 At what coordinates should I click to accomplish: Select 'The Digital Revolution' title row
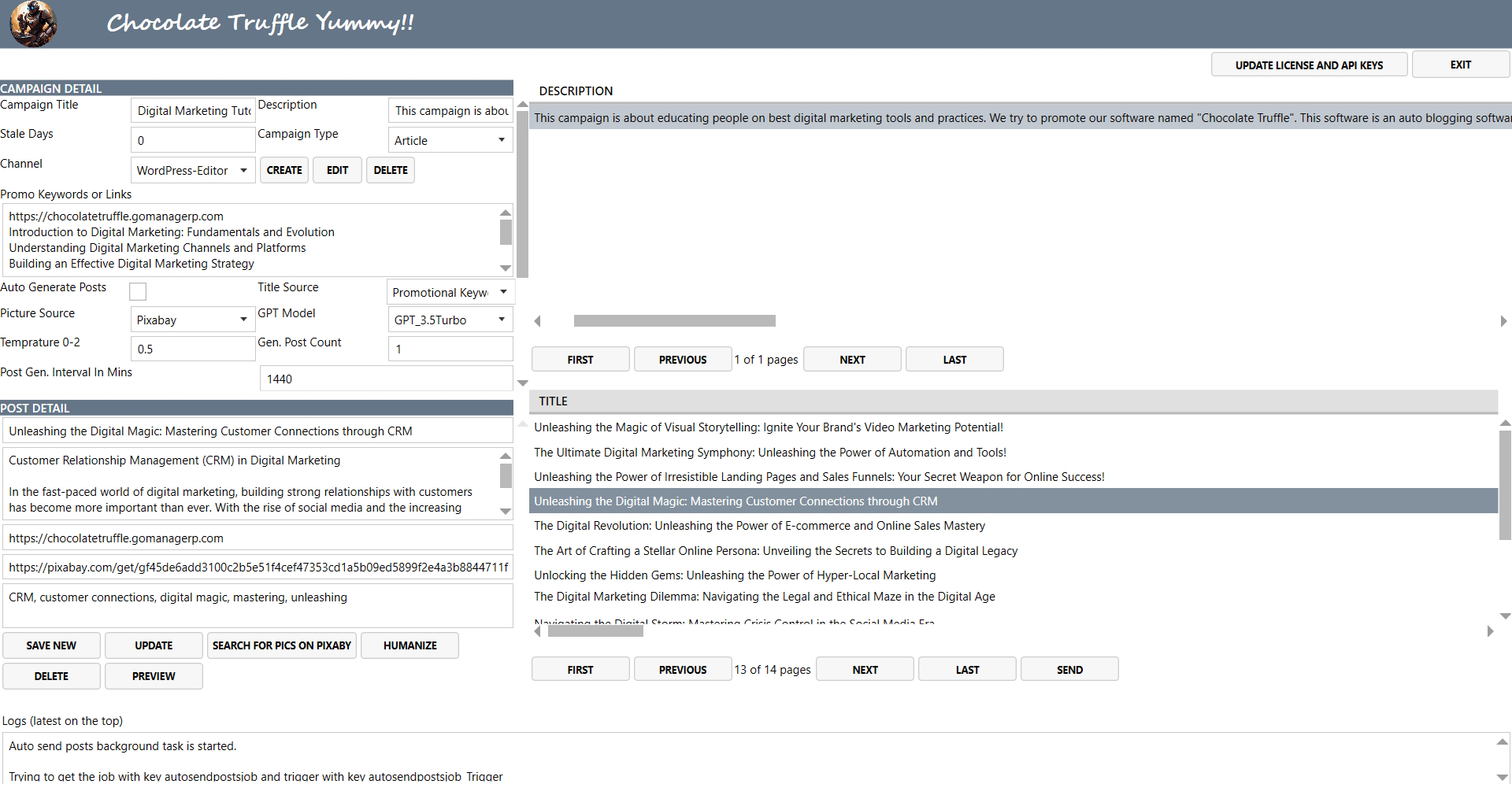759,526
